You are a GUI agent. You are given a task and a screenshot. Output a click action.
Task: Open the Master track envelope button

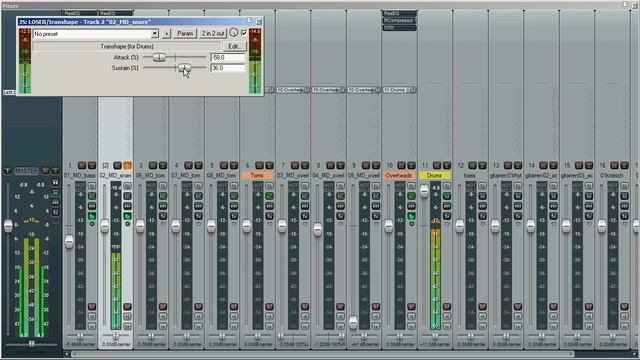(56, 202)
